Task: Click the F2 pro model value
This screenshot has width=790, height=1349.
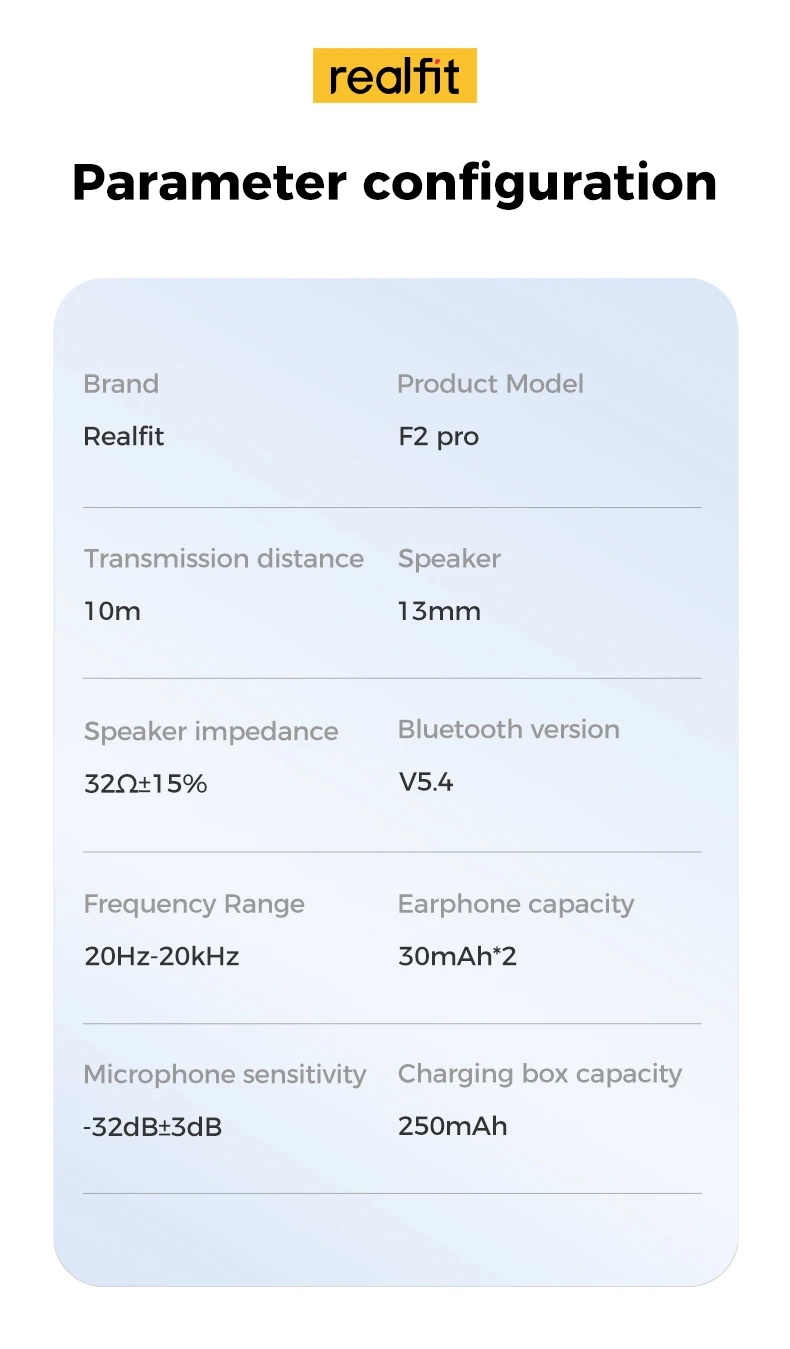Action: pyautogui.click(x=438, y=437)
